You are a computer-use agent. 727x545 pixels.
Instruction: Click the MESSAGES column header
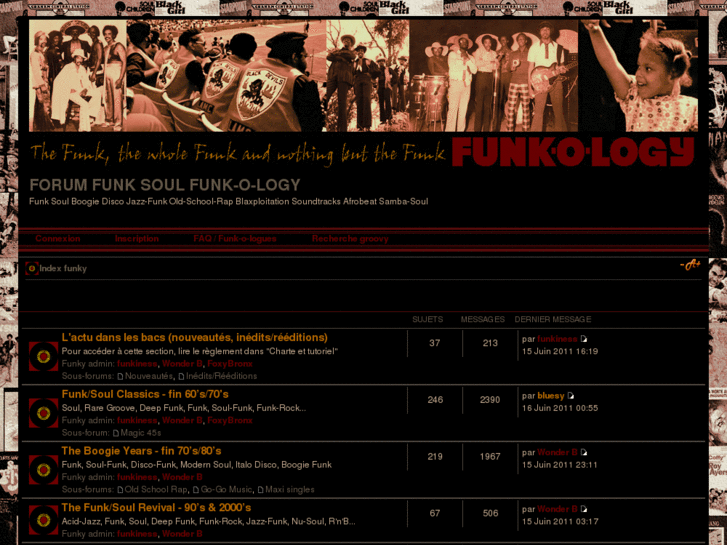483,320
